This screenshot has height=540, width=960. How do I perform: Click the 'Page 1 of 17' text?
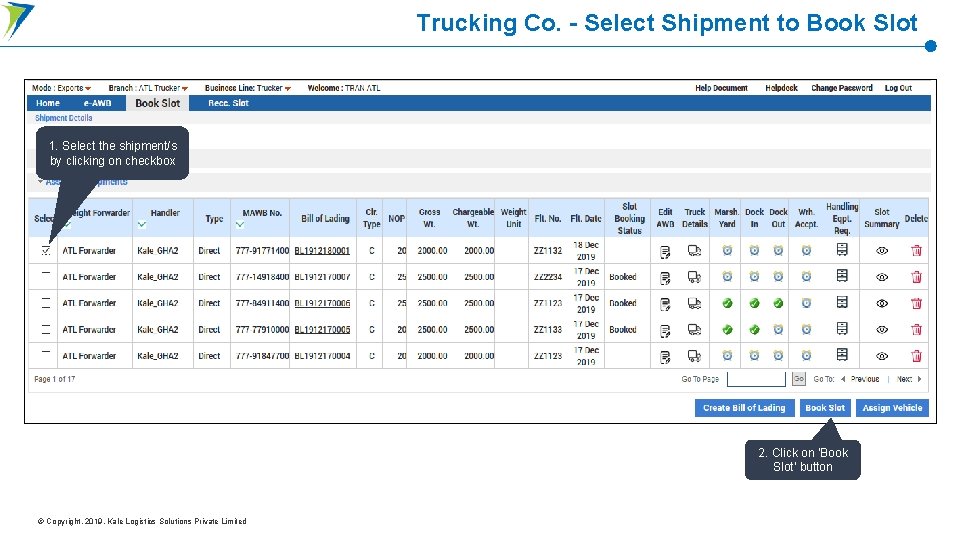coord(54,380)
